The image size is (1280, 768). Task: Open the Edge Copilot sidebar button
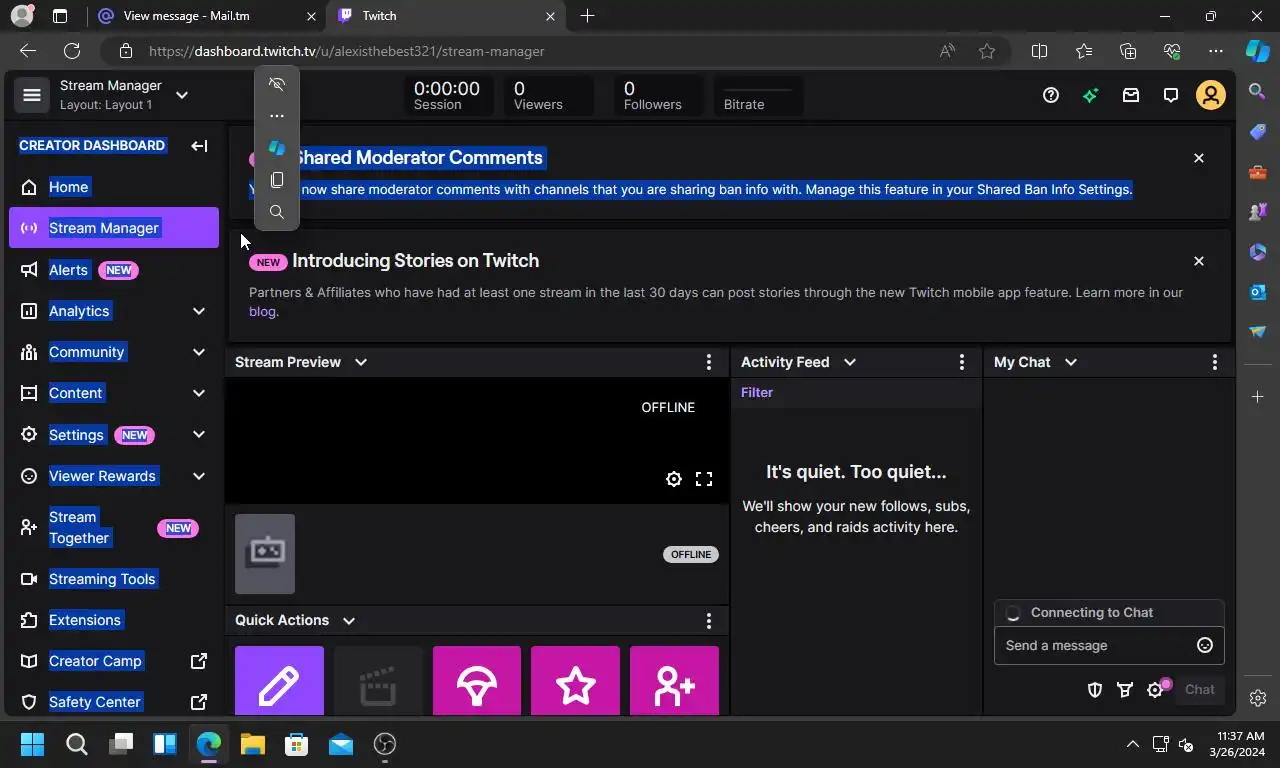click(1258, 51)
